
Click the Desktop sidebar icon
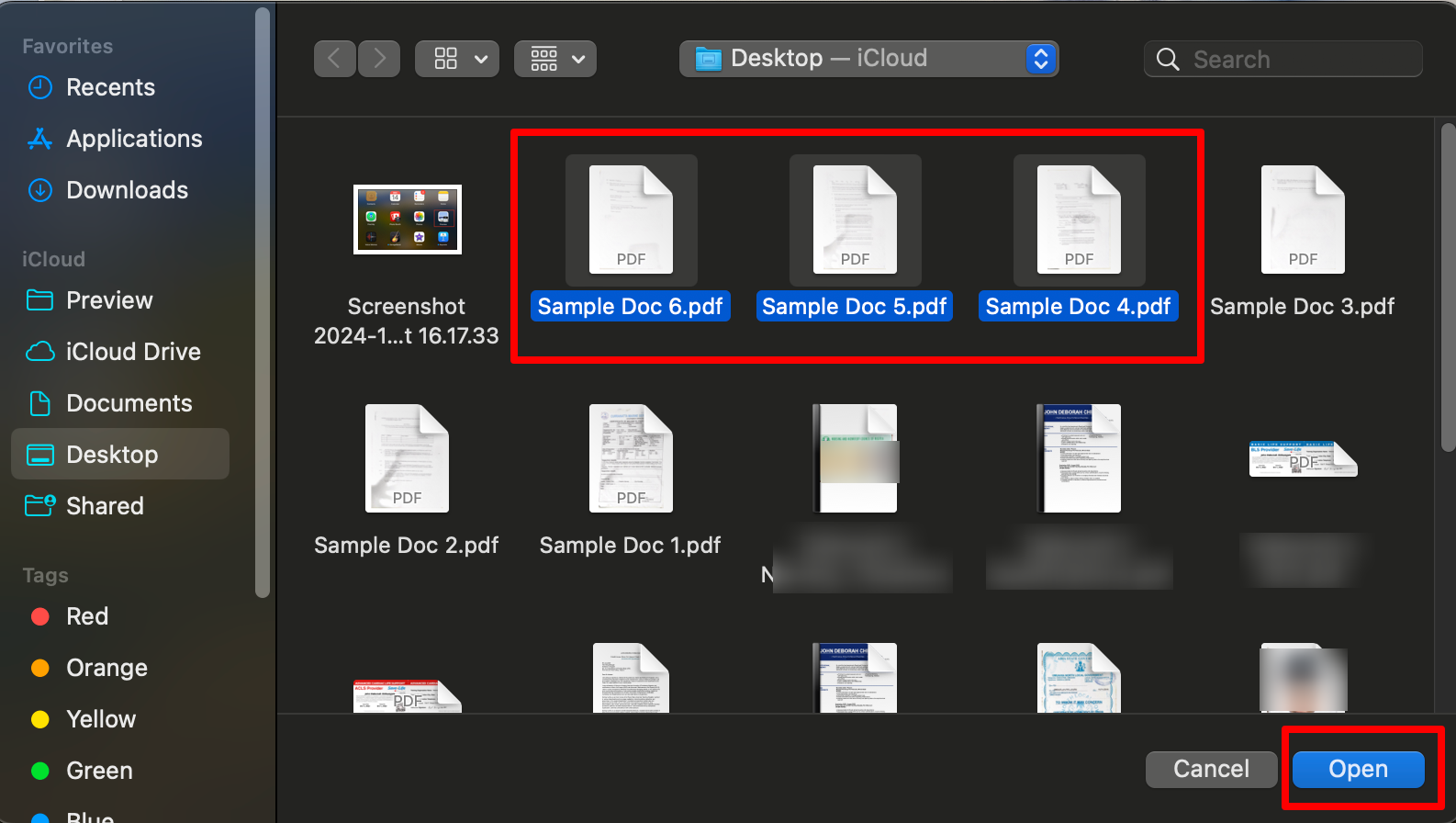click(x=40, y=455)
